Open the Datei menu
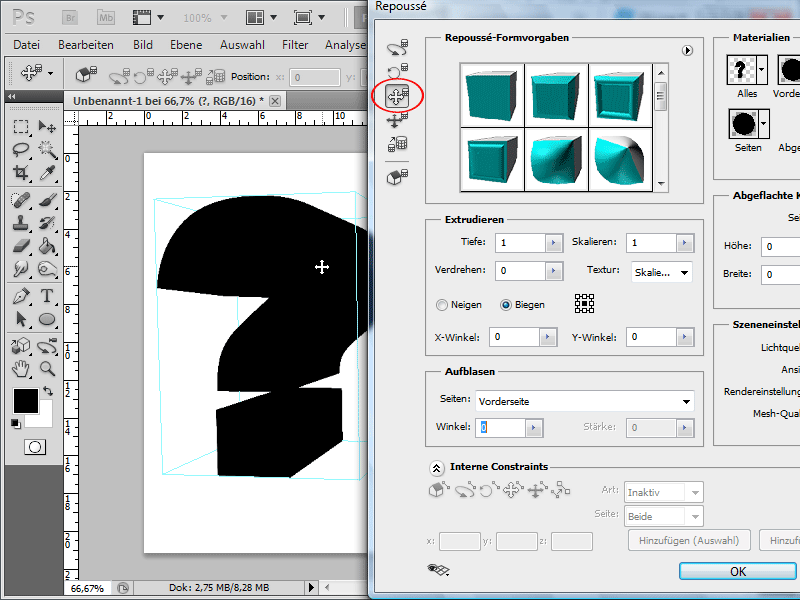Screen dimensions: 800x600 click(x=27, y=45)
